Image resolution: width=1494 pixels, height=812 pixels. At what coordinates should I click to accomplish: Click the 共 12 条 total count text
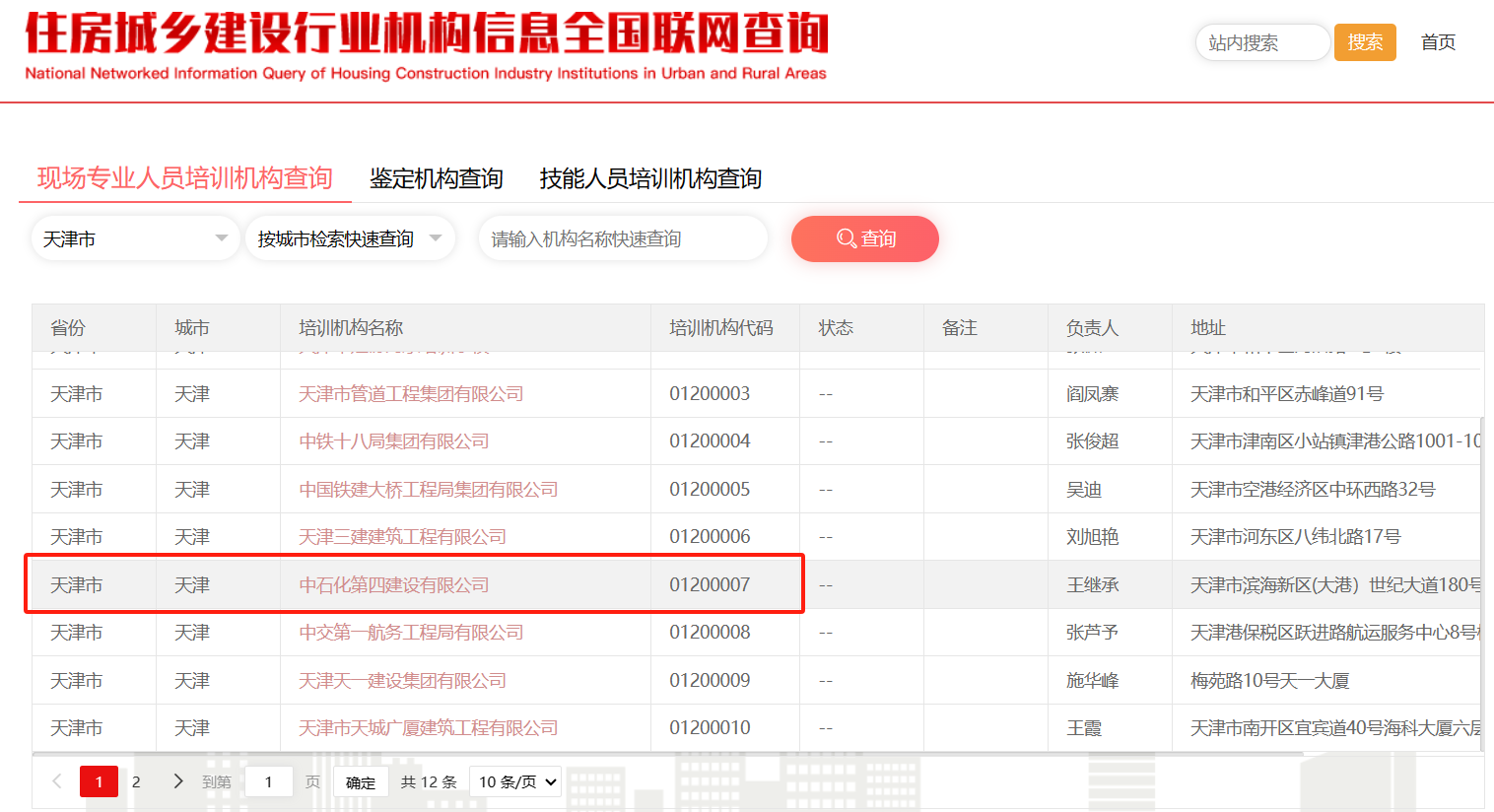tap(429, 782)
